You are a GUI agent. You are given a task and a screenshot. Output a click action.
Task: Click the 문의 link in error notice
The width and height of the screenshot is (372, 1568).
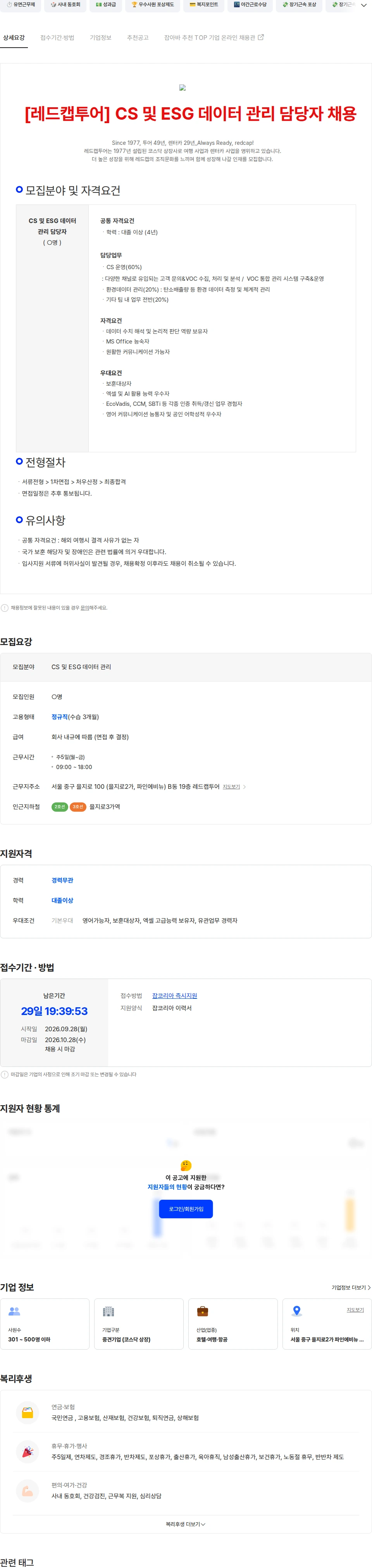(84, 608)
